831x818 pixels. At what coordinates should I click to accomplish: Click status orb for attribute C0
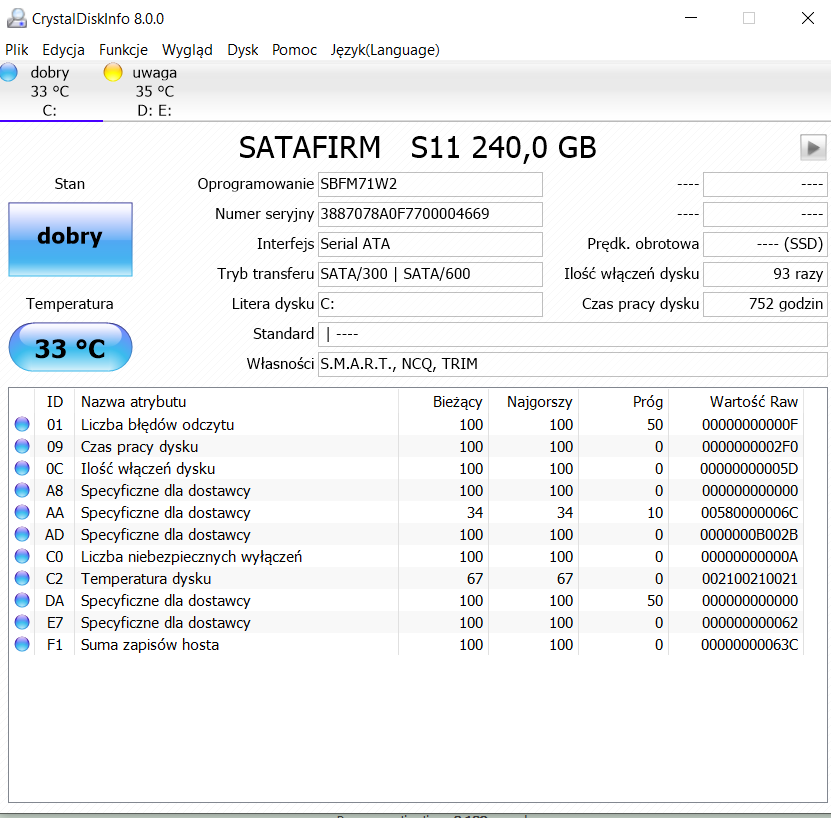coord(22,556)
